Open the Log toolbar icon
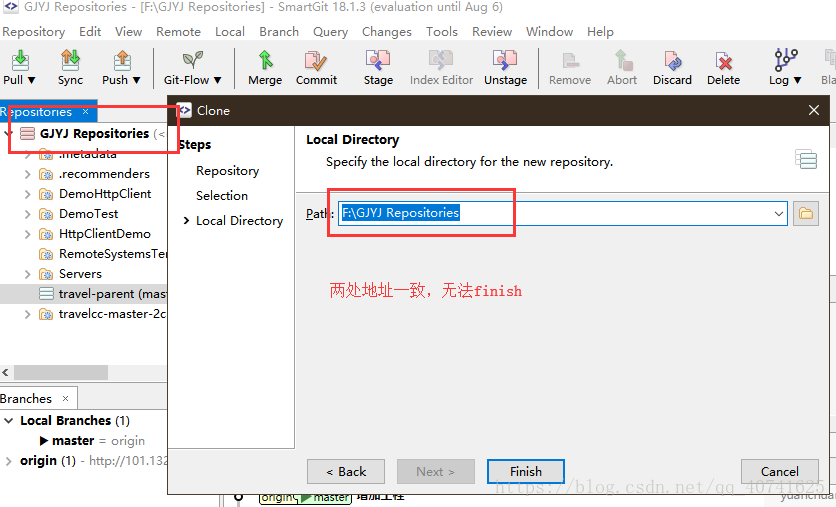Image resolution: width=836 pixels, height=507 pixels. pyautogui.click(x=786, y=60)
